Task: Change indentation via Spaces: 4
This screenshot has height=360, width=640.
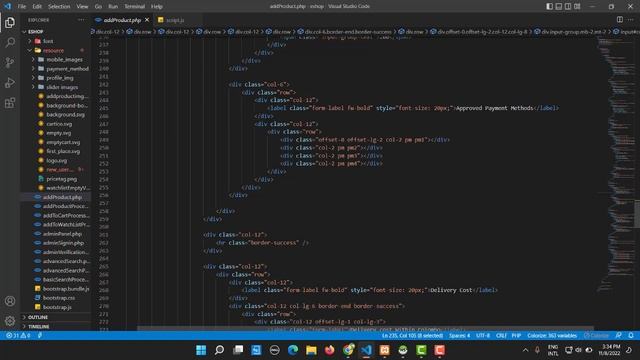Action: 459,336
